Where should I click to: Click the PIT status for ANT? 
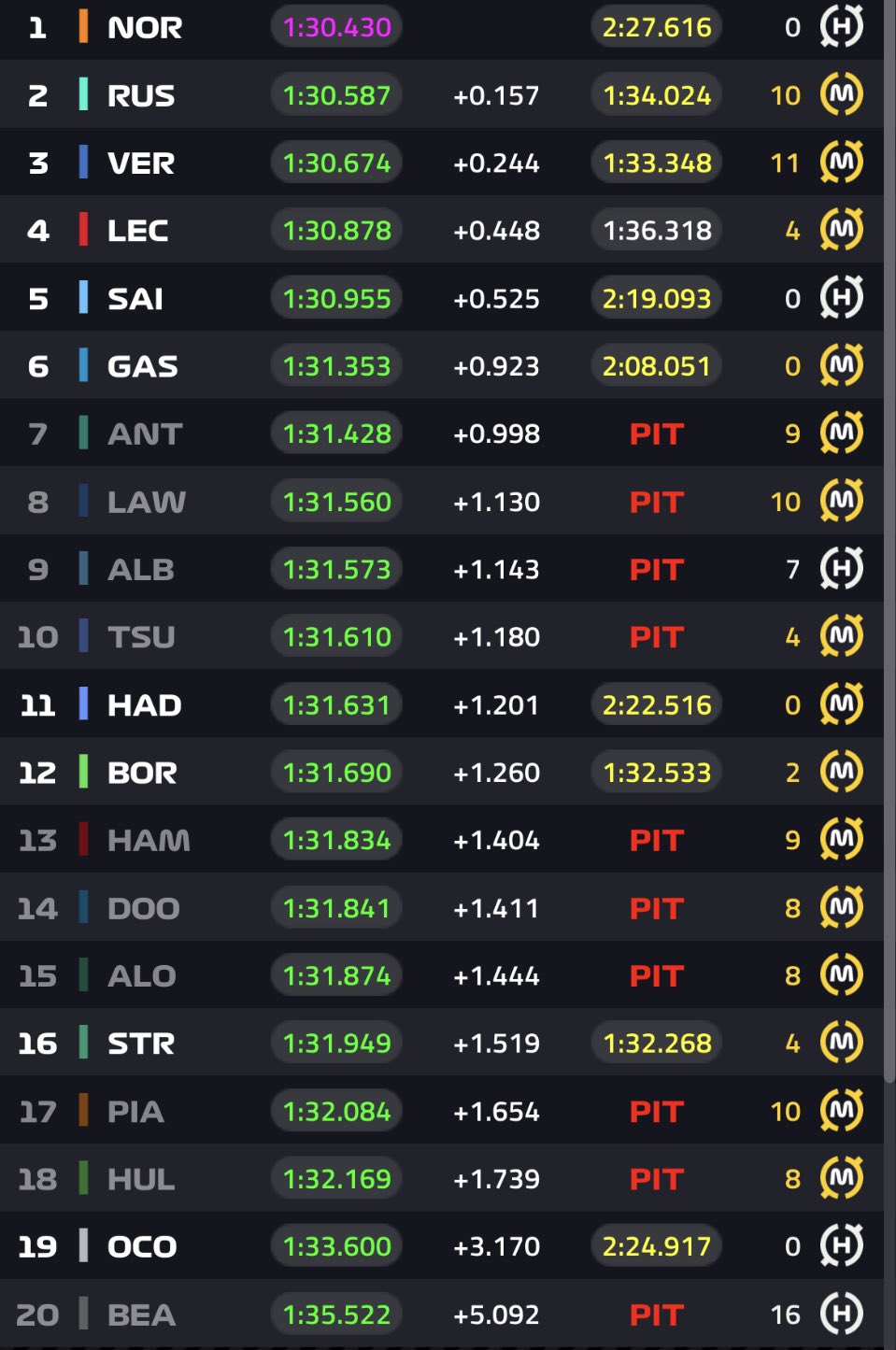click(657, 433)
